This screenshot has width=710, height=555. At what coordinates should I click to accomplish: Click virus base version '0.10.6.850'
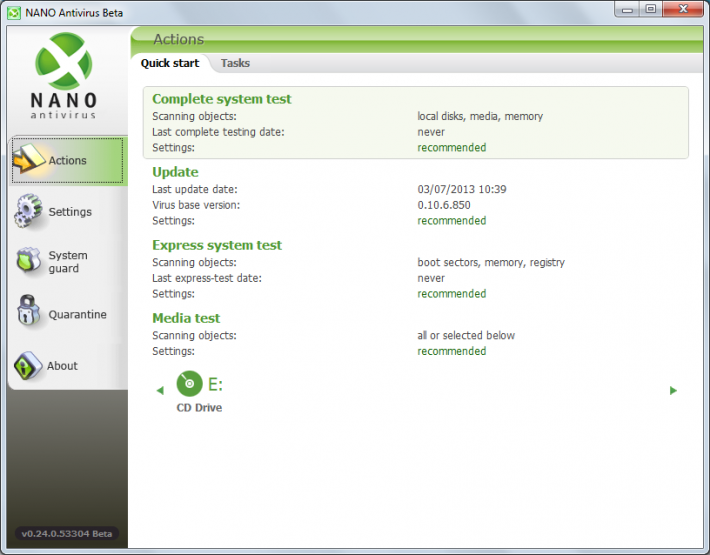[x=444, y=205]
